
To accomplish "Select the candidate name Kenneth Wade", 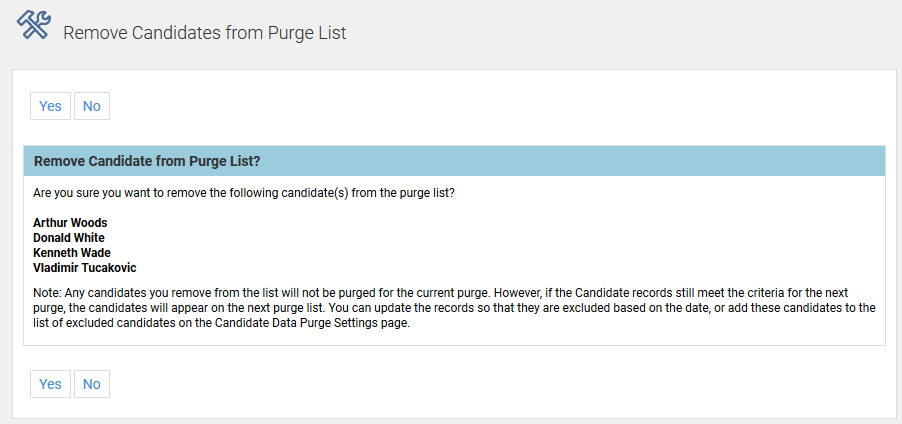I will 72,253.
